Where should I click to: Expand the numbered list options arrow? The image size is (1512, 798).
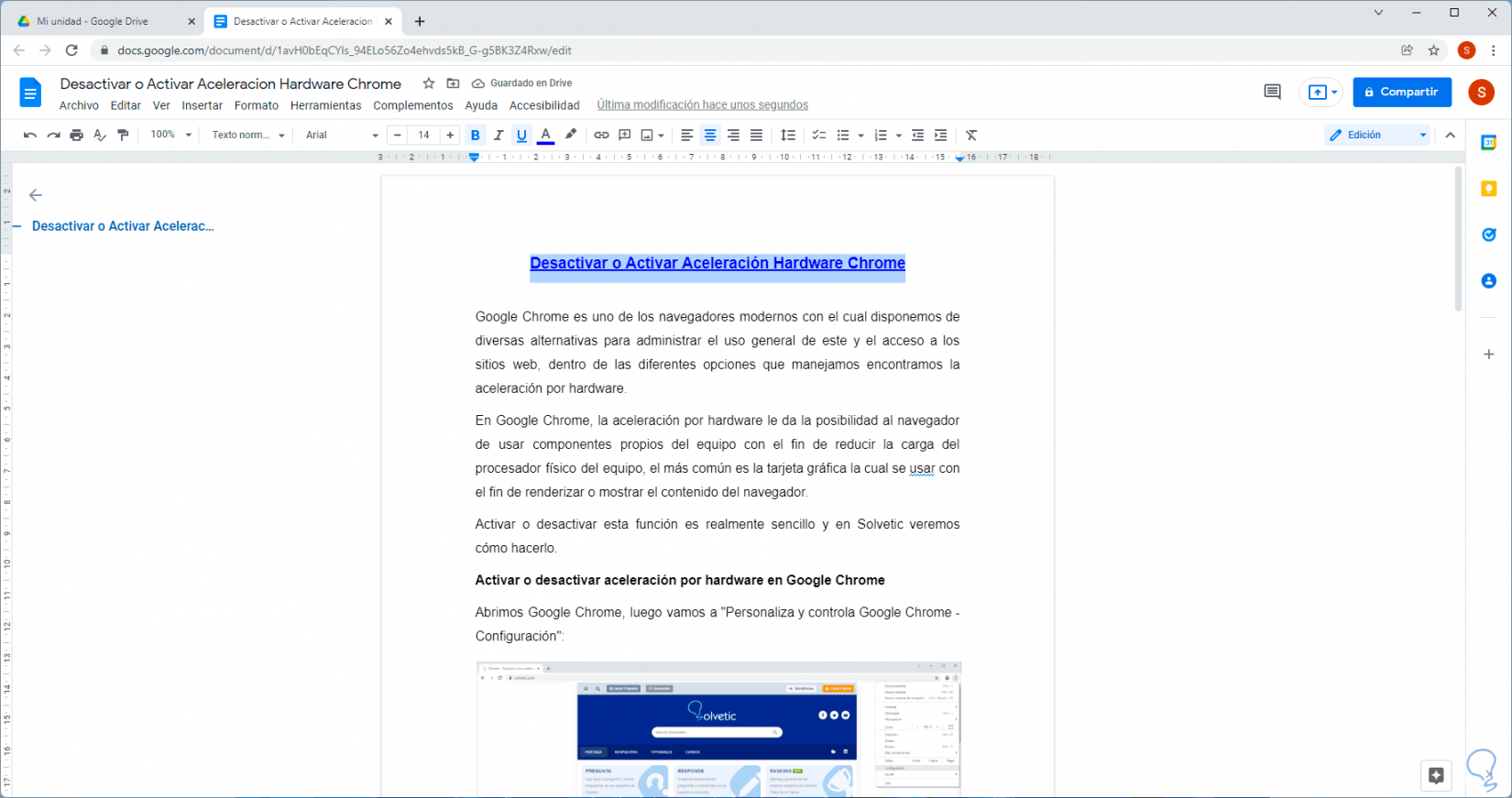click(x=899, y=135)
